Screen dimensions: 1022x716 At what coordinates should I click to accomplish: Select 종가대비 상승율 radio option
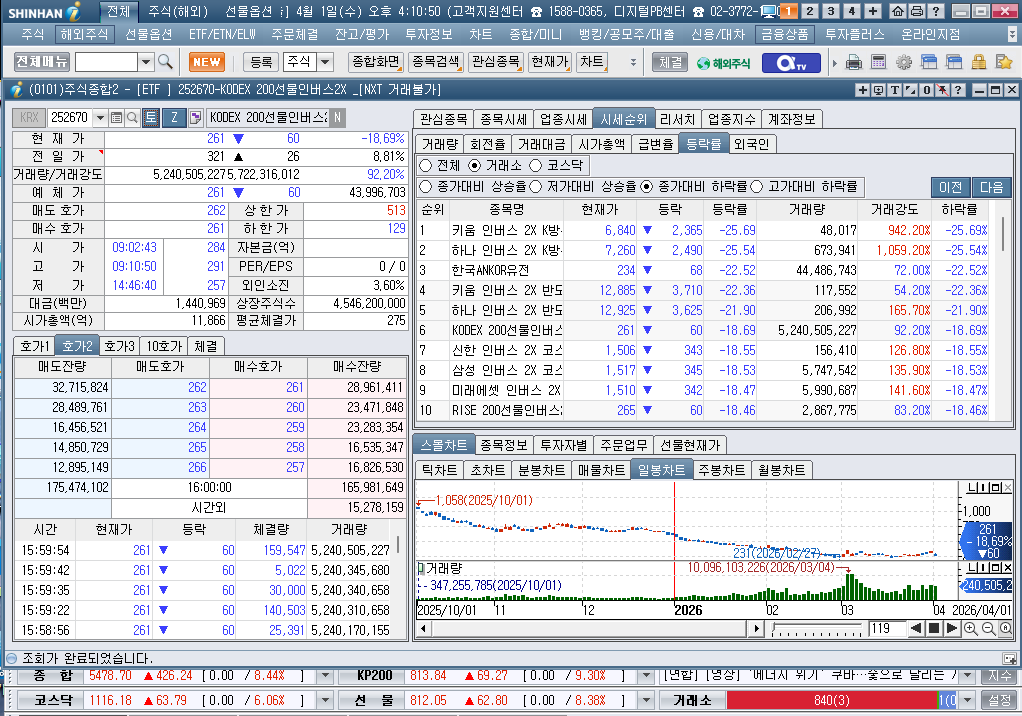tap(426, 187)
